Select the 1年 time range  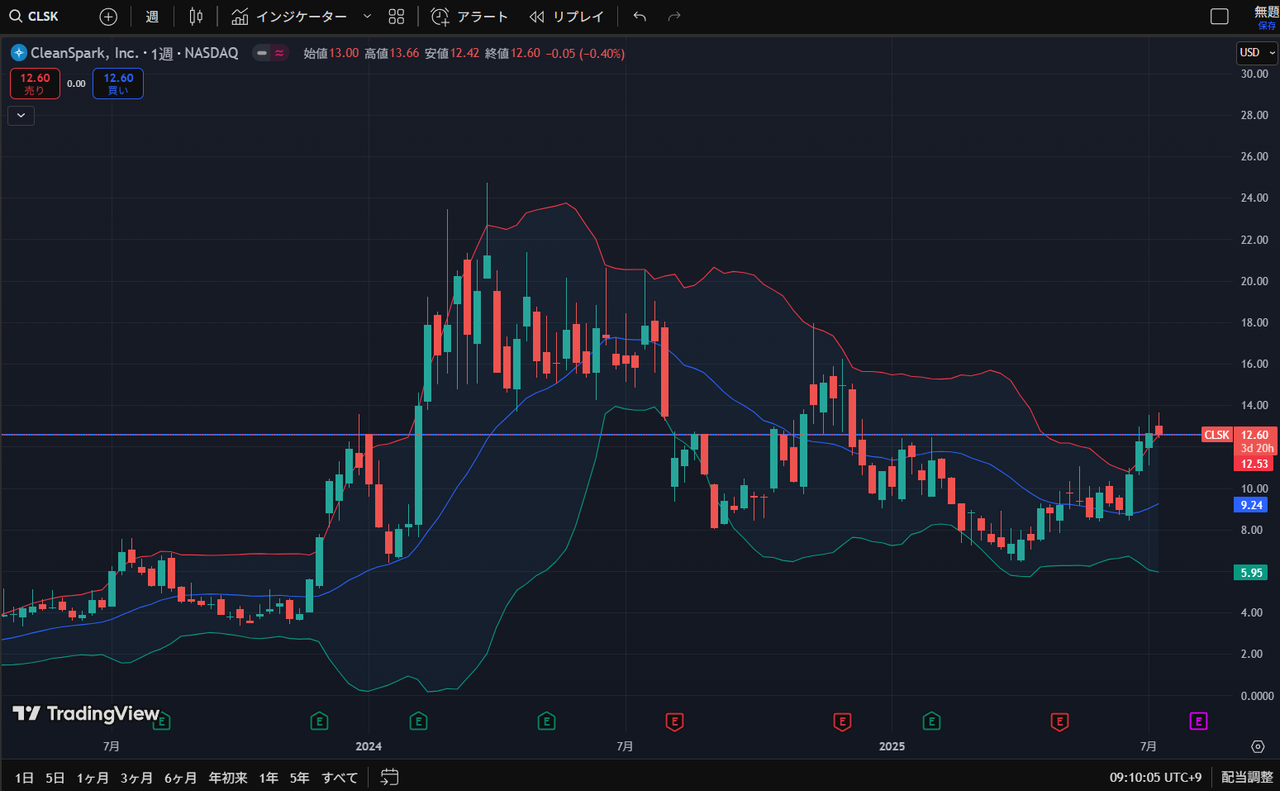point(268,777)
